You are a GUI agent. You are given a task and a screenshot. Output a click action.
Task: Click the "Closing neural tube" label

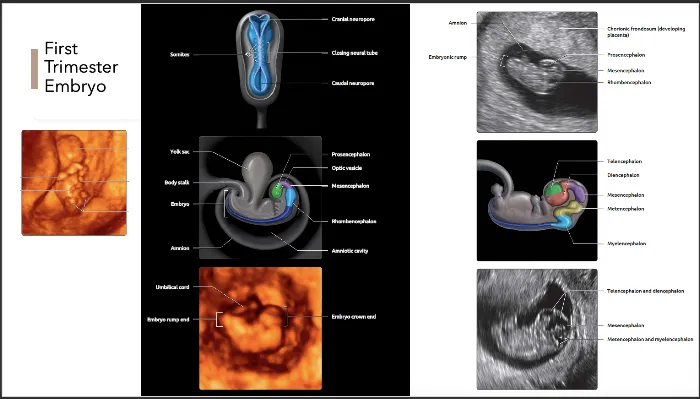(354, 53)
